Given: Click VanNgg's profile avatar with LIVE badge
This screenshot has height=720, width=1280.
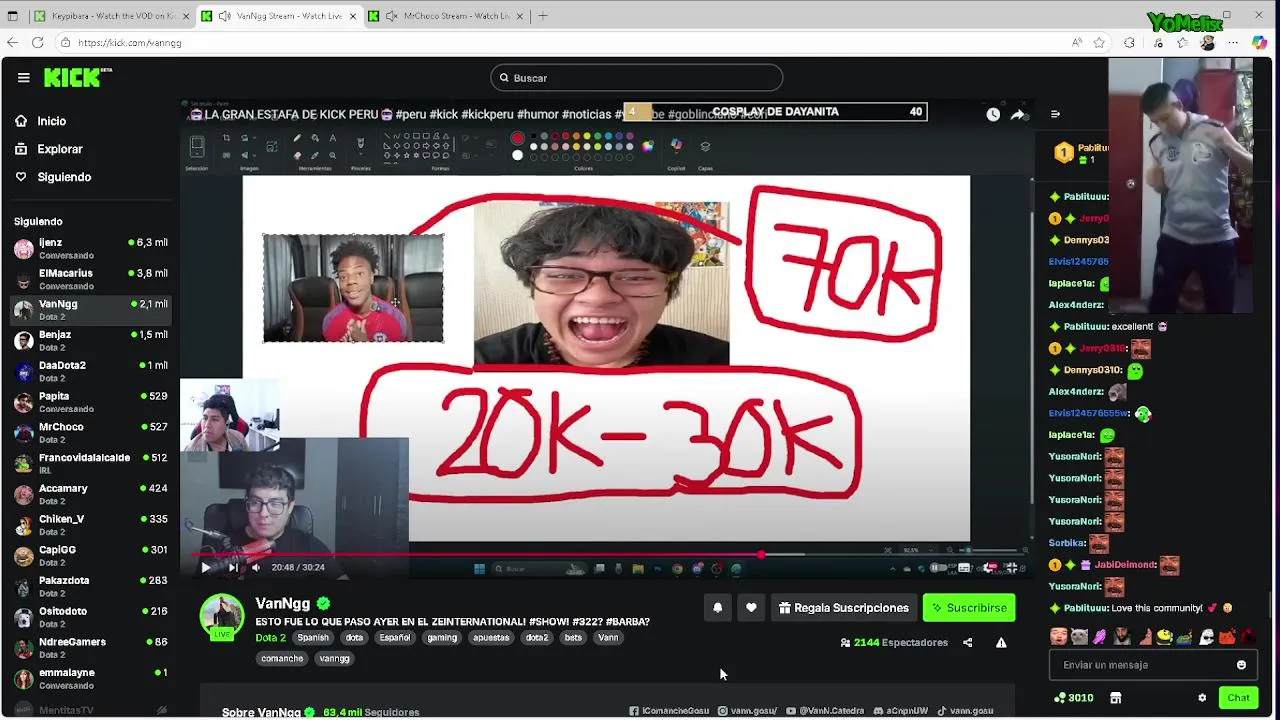Looking at the screenshot, I should [x=222, y=618].
